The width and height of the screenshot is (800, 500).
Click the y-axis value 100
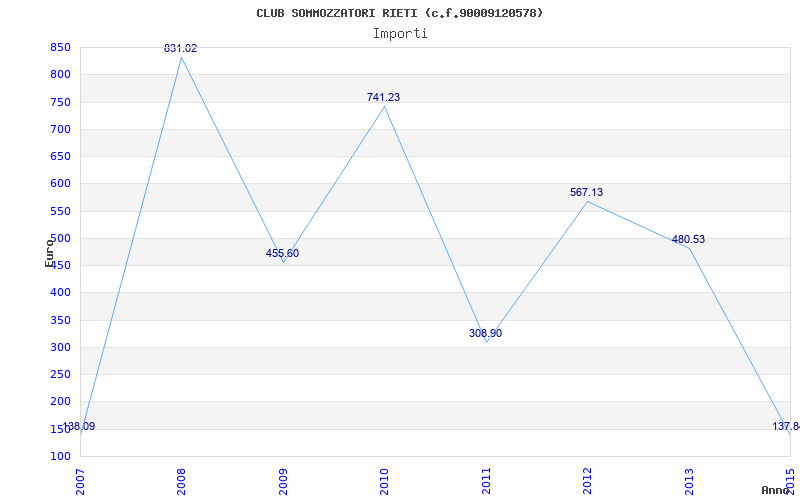(x=60, y=457)
